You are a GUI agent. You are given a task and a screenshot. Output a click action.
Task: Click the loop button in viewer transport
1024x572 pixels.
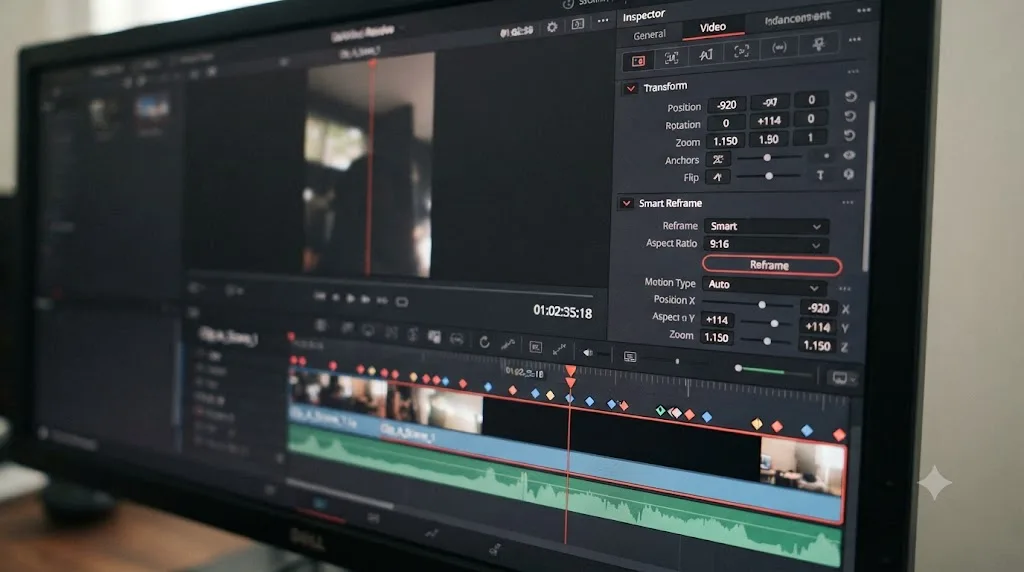tap(402, 302)
